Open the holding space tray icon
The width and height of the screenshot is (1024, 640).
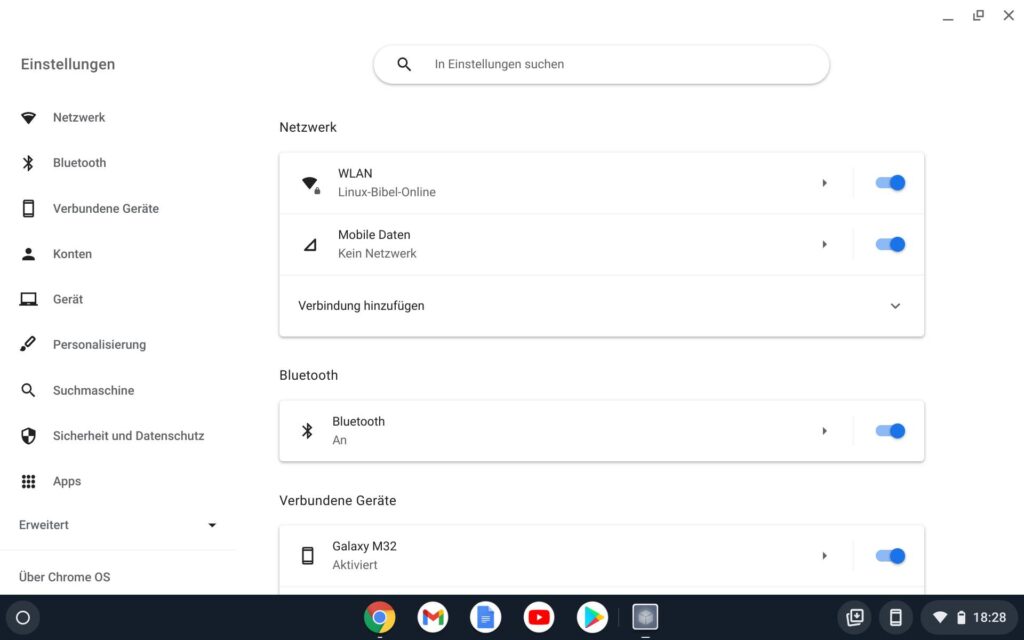[855, 617]
